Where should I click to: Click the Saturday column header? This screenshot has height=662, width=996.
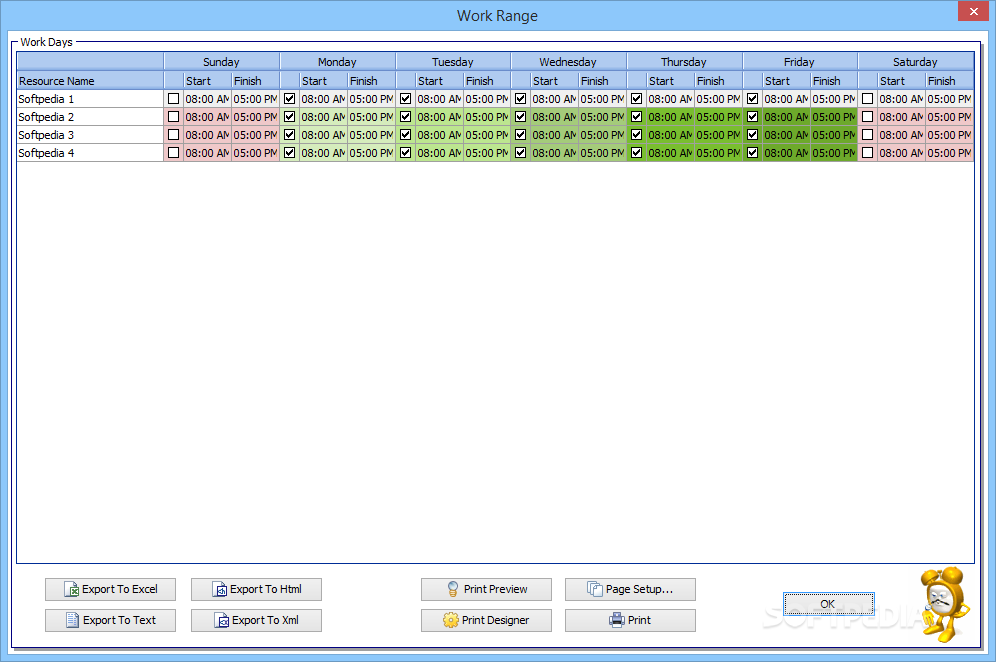(915, 62)
